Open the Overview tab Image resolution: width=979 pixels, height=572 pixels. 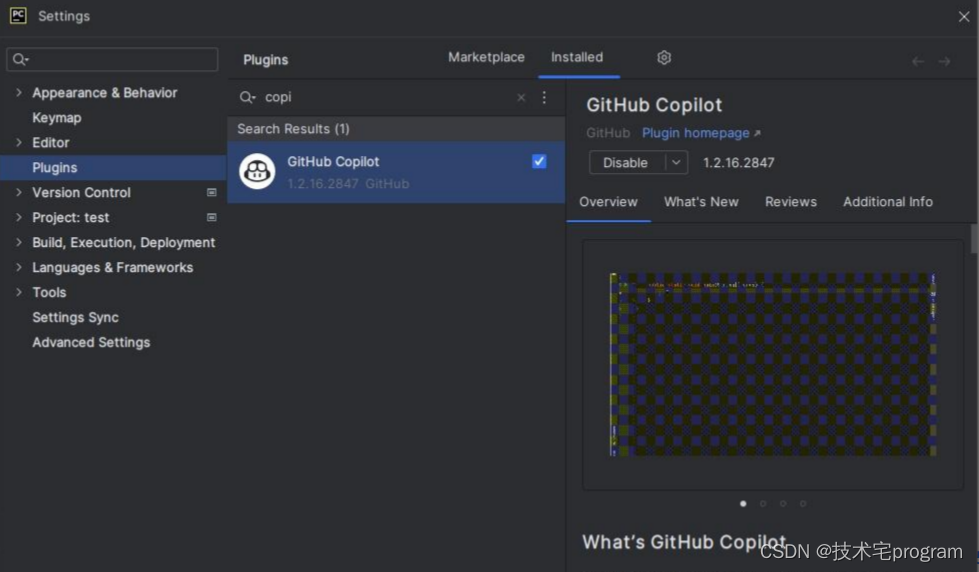[608, 202]
